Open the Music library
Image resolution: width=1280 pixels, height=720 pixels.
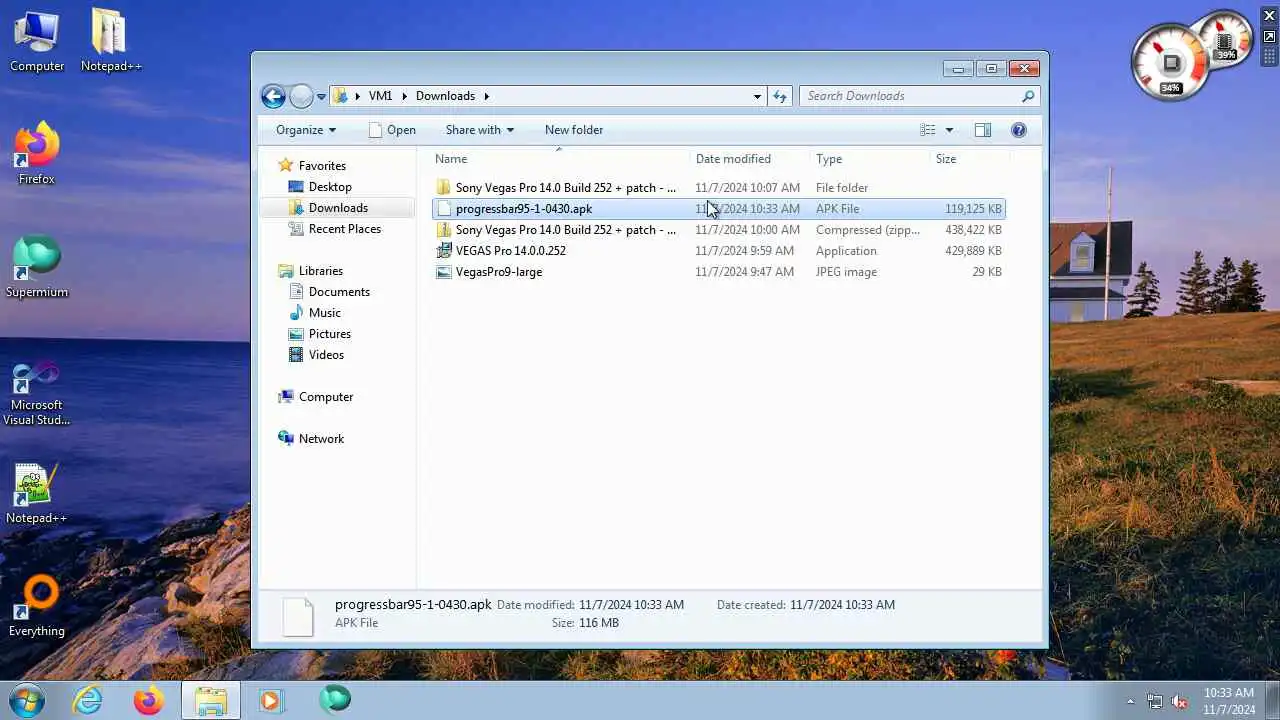click(325, 313)
